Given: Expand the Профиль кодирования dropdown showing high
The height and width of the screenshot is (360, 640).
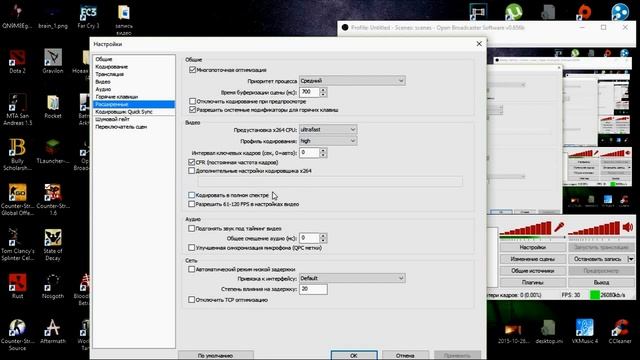Looking at the screenshot, I should (x=328, y=141).
